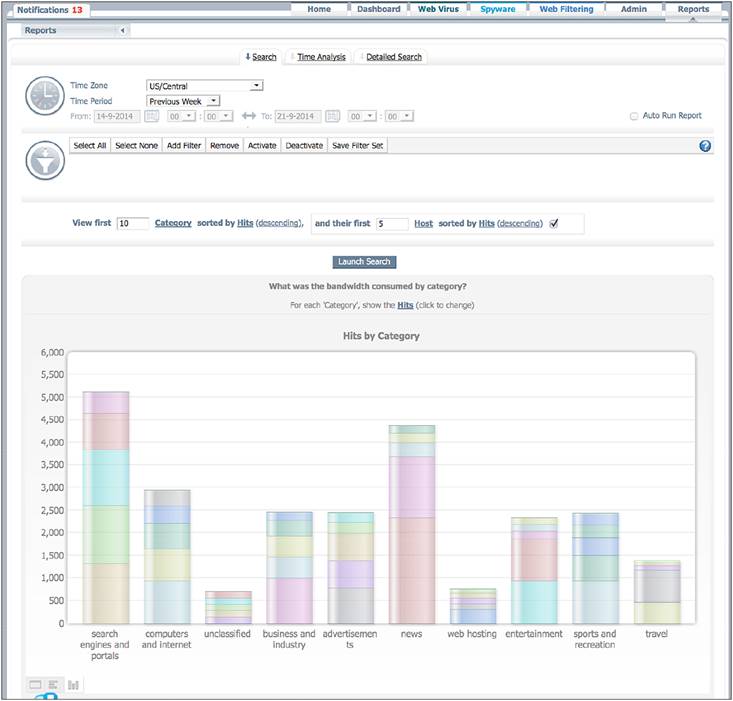This screenshot has width=733, height=701.
Task: Go to the Web Filtering tab
Action: tap(566, 9)
